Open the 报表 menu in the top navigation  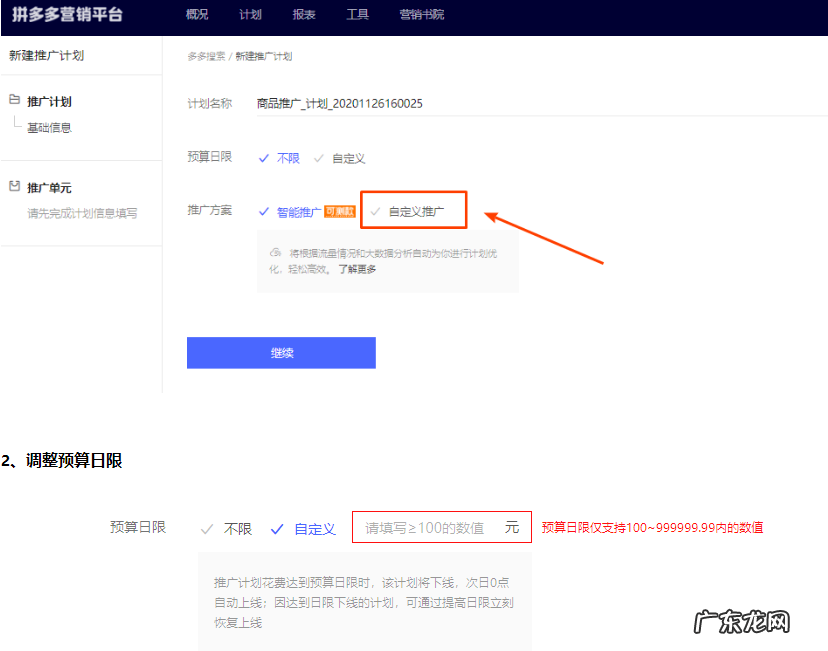[x=303, y=15]
